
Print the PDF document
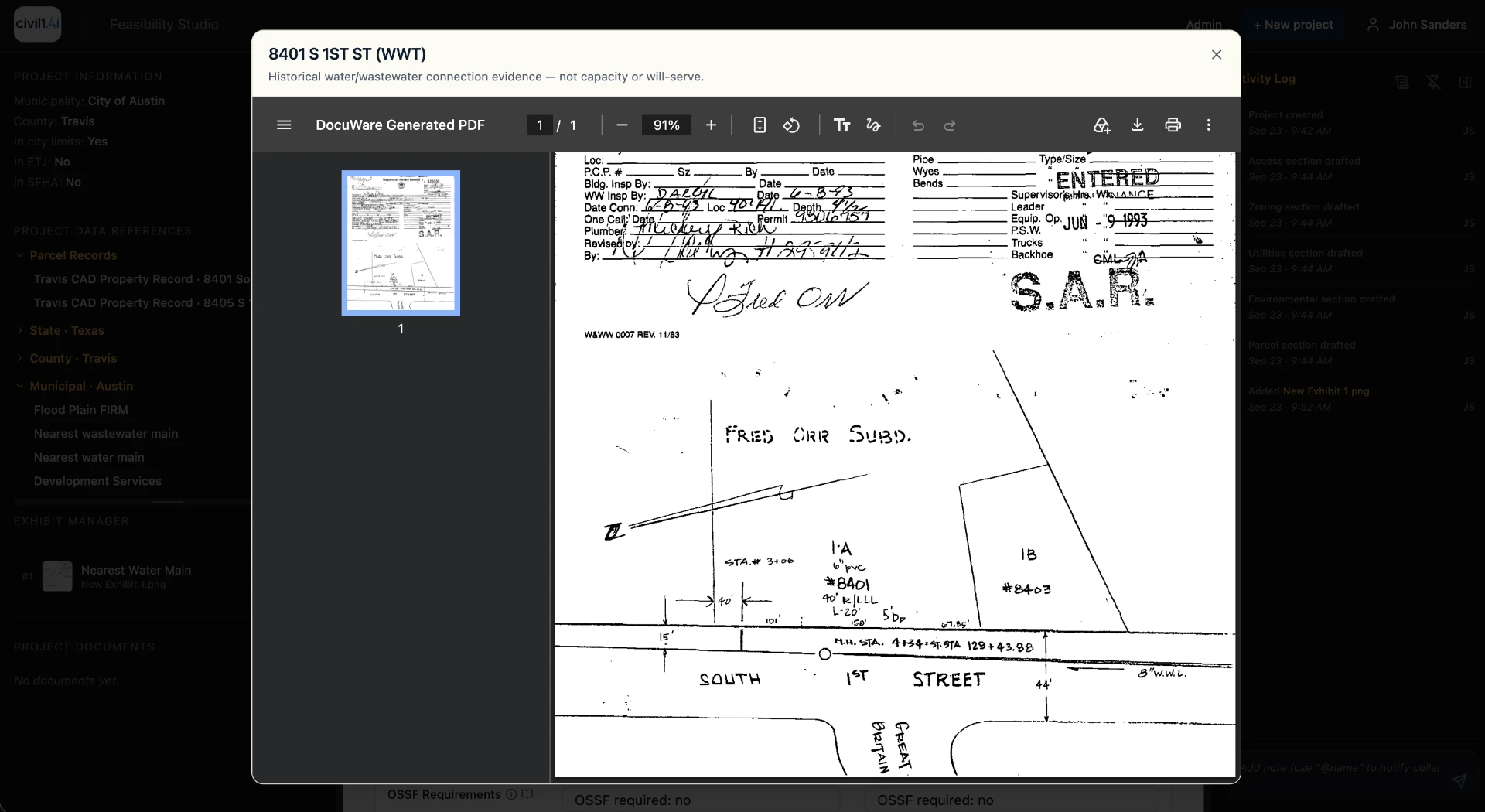[1173, 125]
